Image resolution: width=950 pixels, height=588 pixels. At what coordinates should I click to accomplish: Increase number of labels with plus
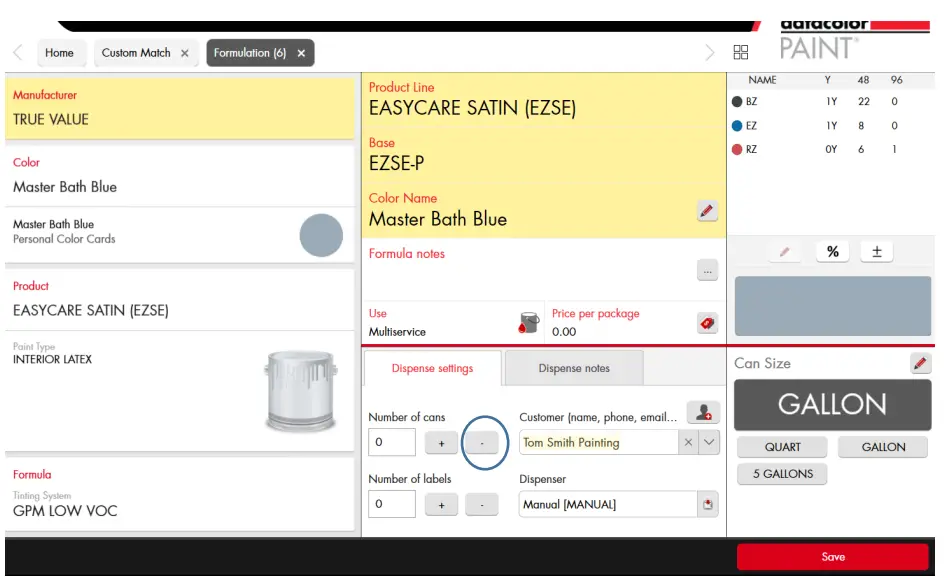(441, 505)
